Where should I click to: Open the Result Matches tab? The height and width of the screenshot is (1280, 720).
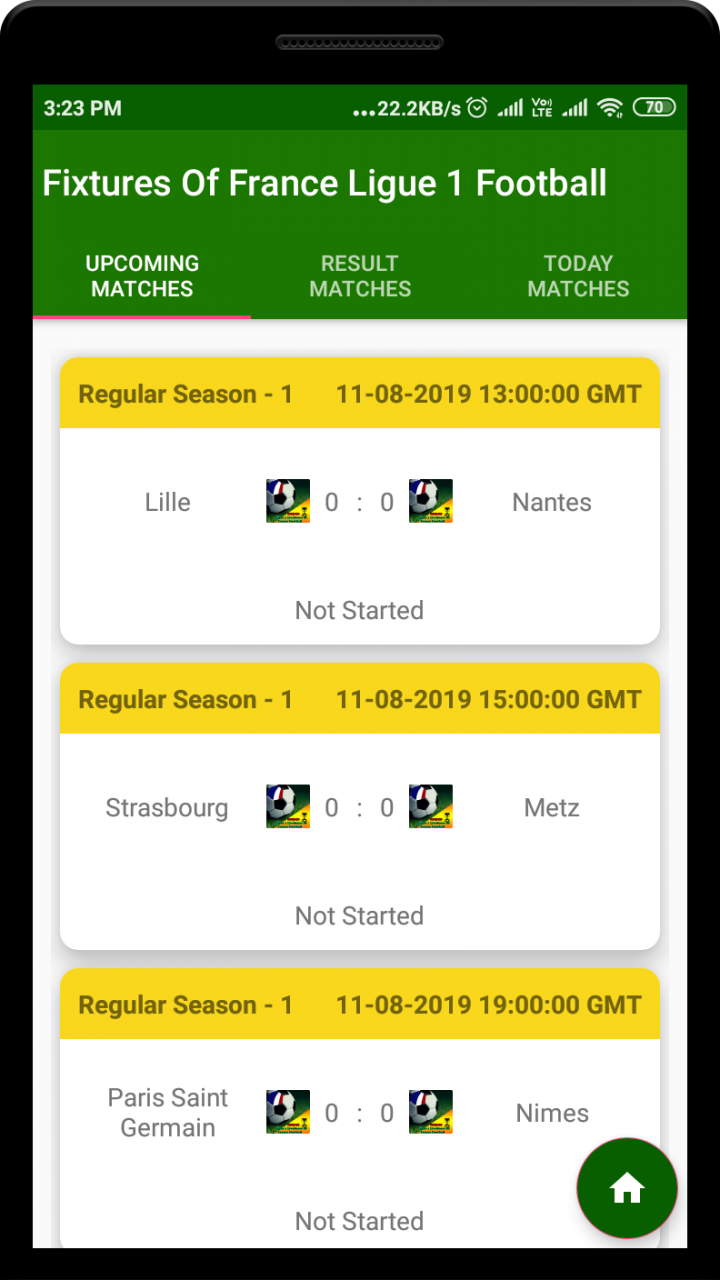click(360, 276)
